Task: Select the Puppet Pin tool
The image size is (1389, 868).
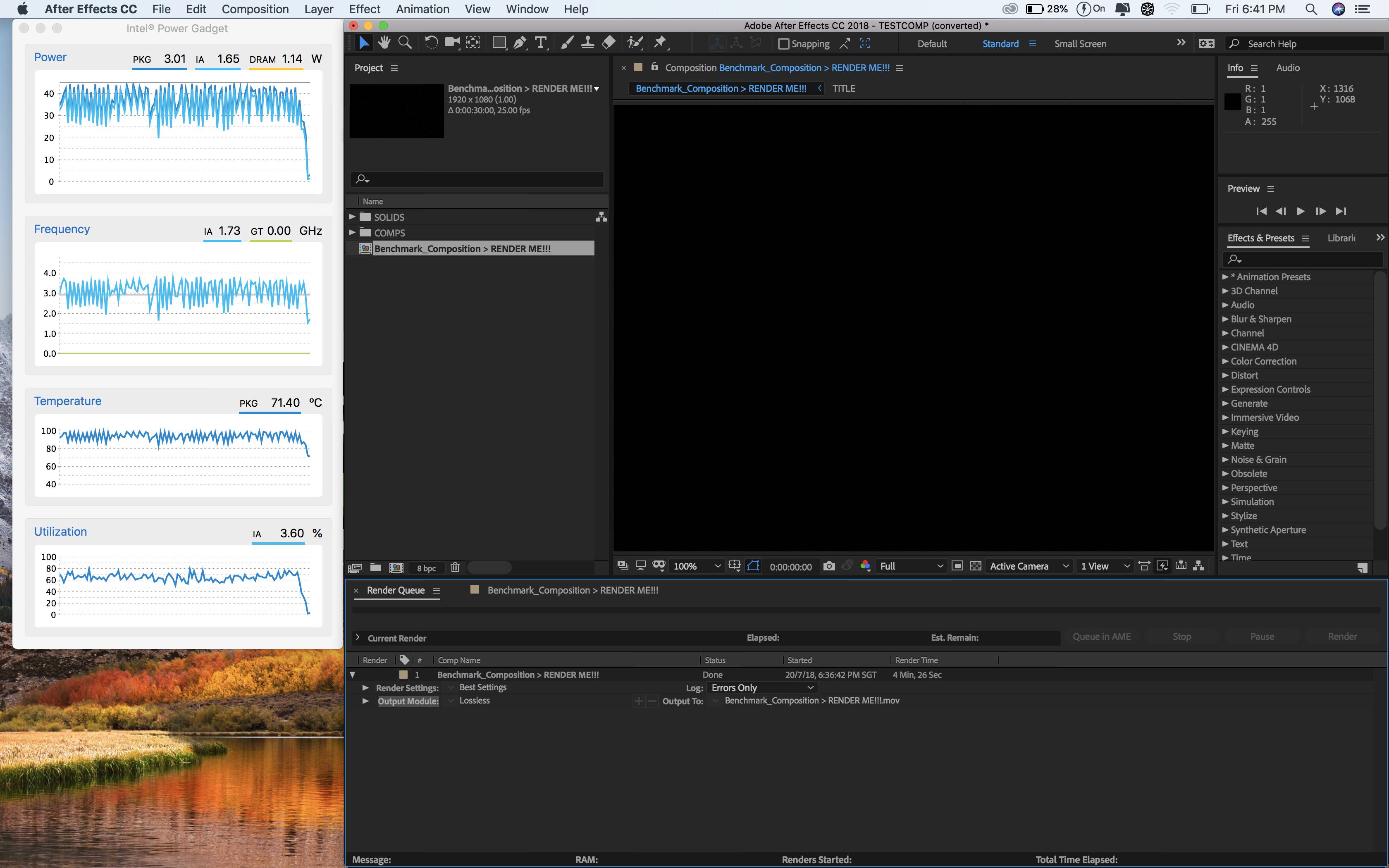Action: (661, 43)
